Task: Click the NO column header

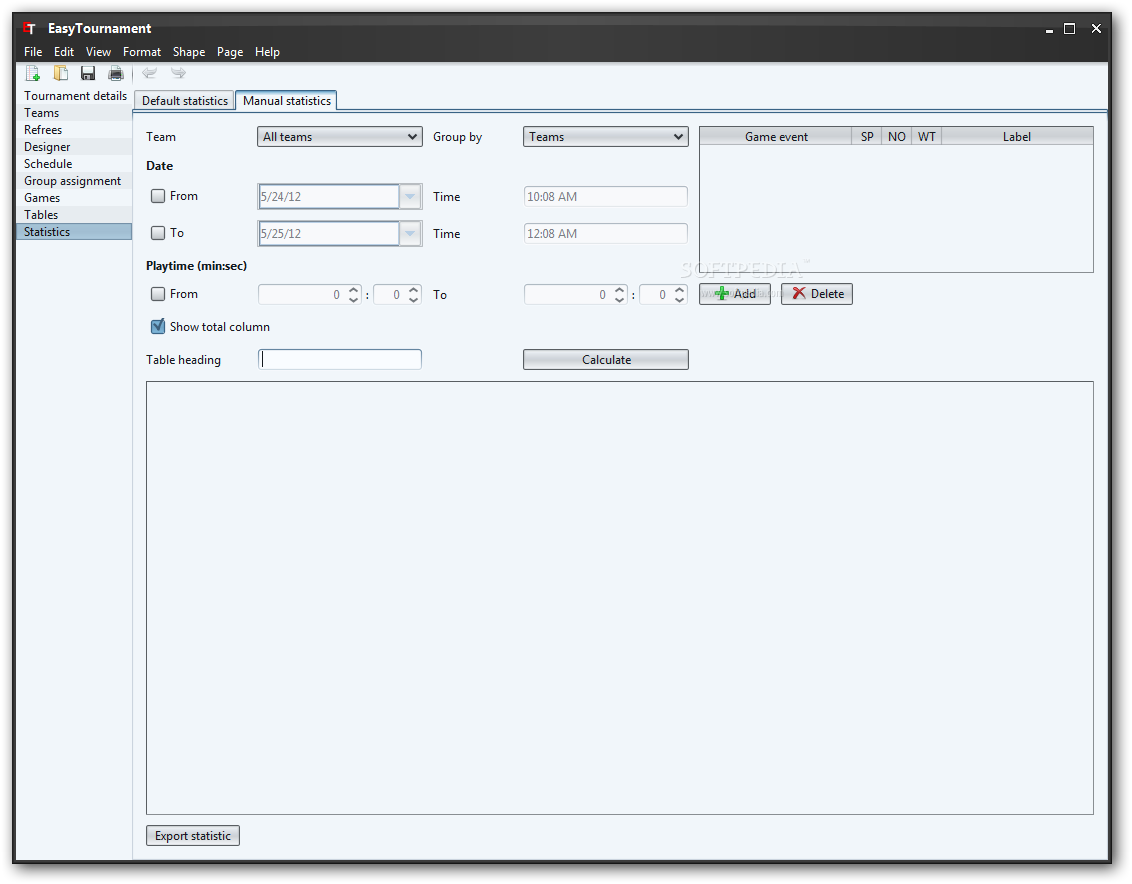Action: click(x=897, y=136)
